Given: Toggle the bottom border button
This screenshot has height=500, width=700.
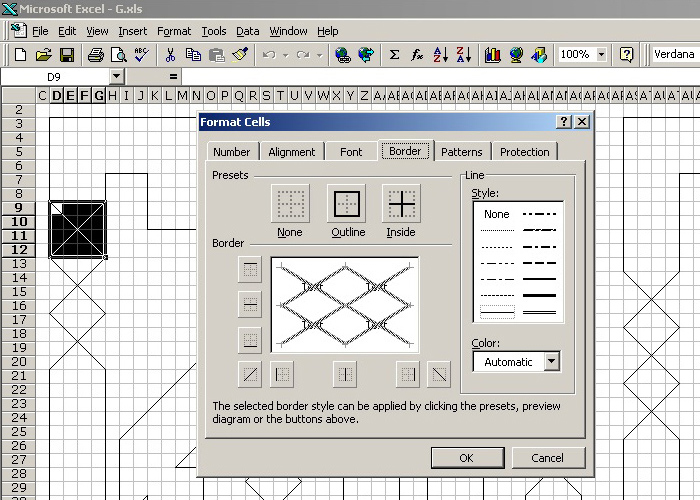Looking at the screenshot, I should point(250,340).
